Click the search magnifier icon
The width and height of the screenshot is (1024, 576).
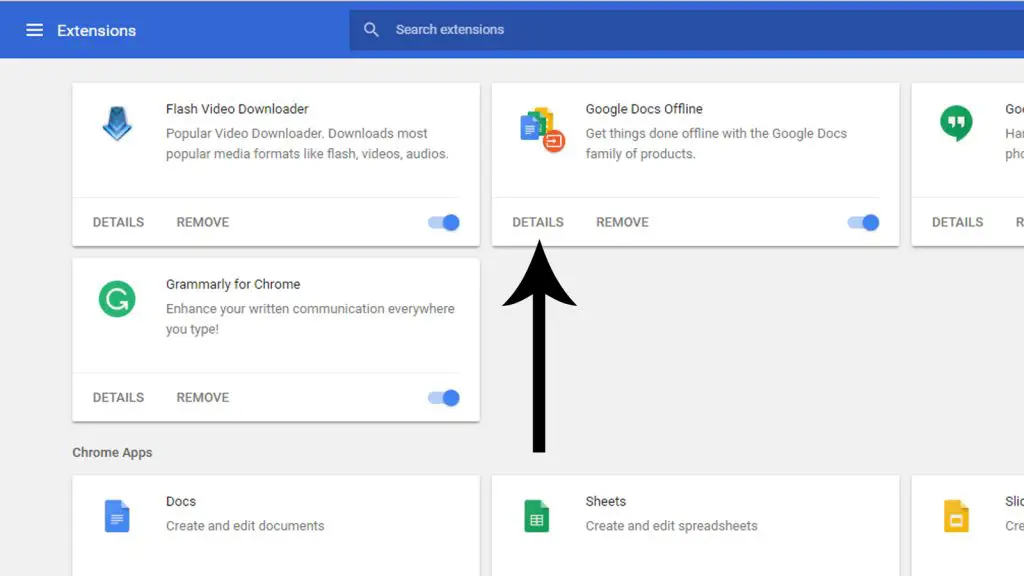pos(371,29)
